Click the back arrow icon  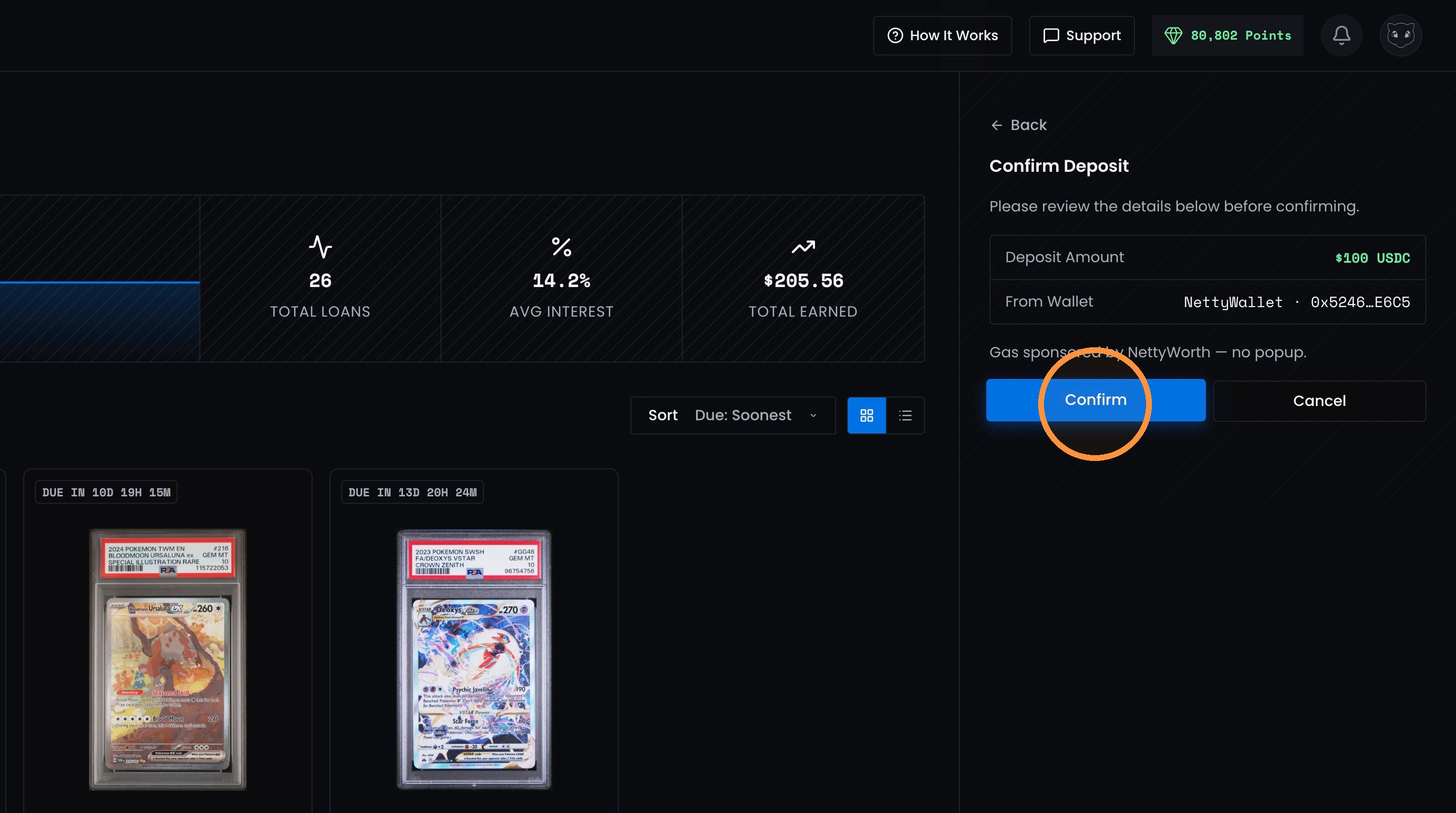tap(996, 125)
